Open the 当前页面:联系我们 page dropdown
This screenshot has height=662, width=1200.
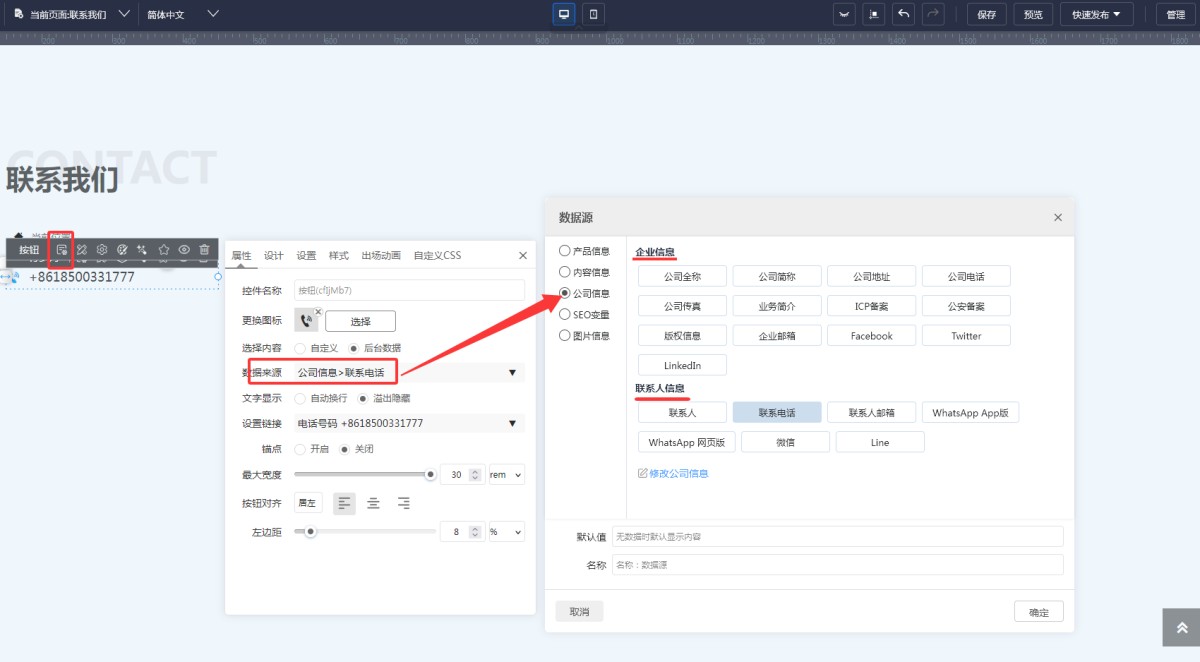coord(123,14)
